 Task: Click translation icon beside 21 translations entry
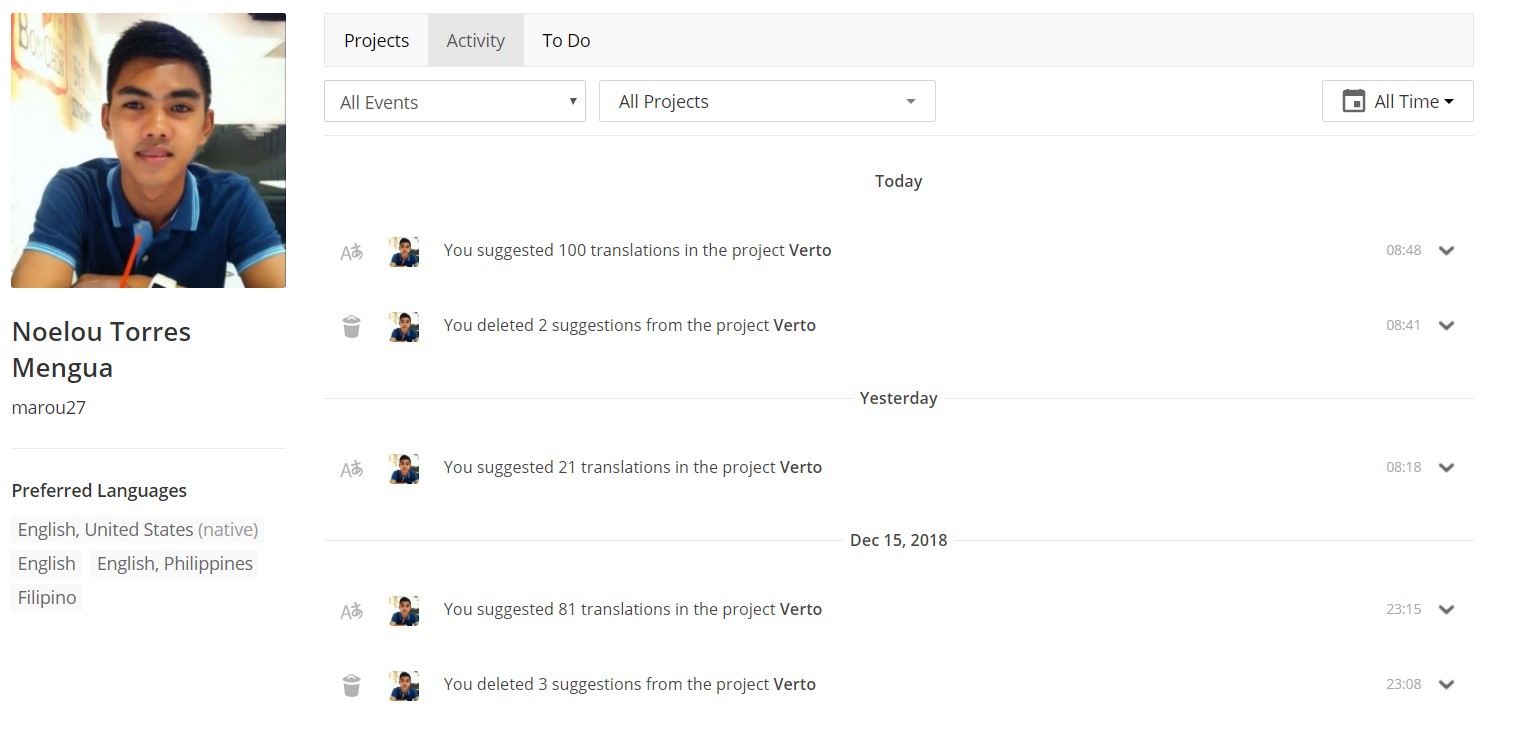[x=351, y=469]
